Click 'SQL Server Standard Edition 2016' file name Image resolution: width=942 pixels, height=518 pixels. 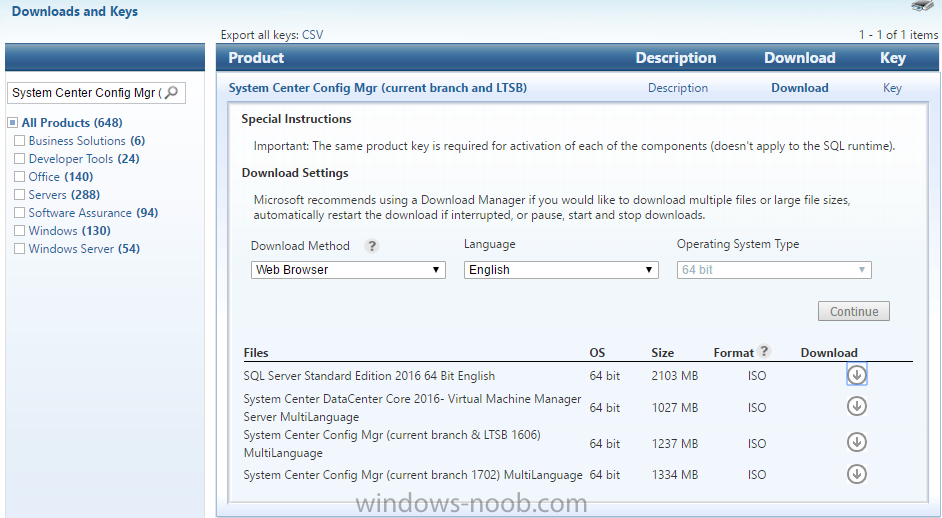coord(369,376)
